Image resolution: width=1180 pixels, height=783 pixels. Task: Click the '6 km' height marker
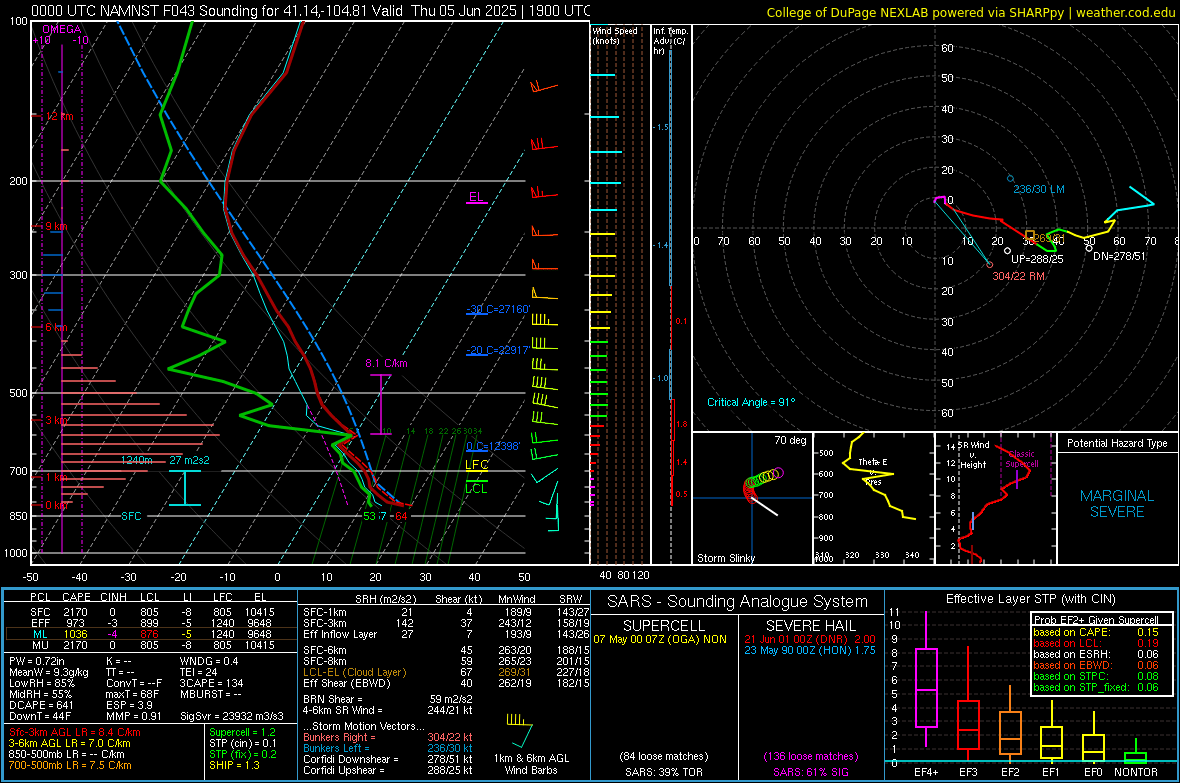(x=56, y=328)
